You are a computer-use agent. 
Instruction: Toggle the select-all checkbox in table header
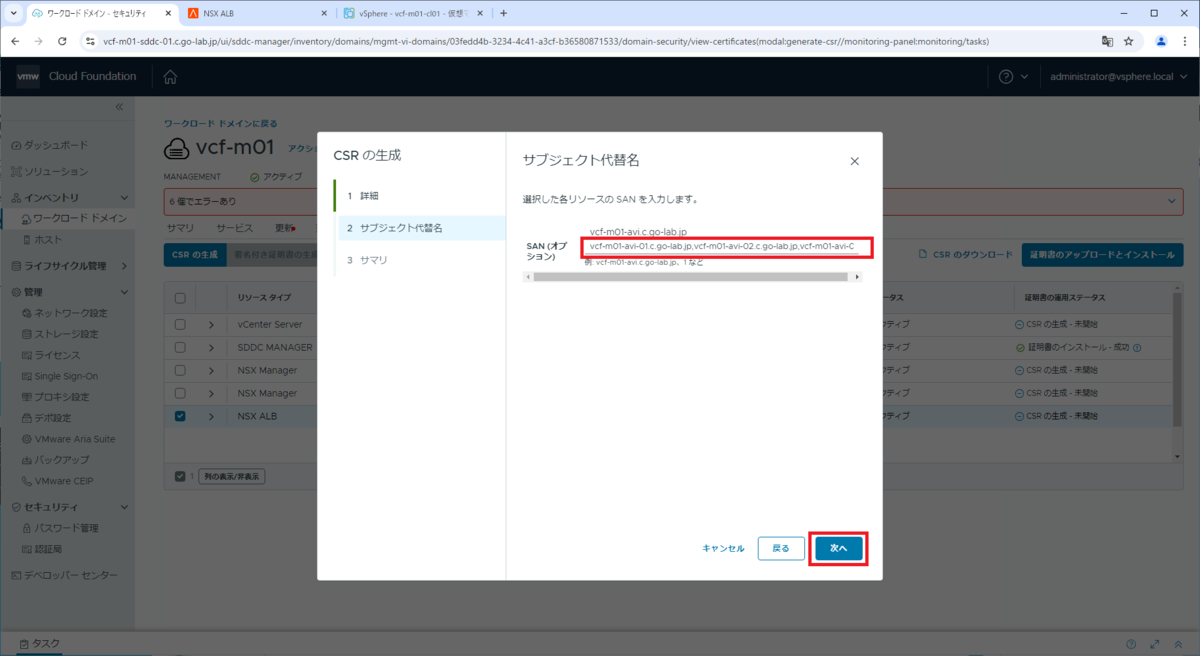180,298
